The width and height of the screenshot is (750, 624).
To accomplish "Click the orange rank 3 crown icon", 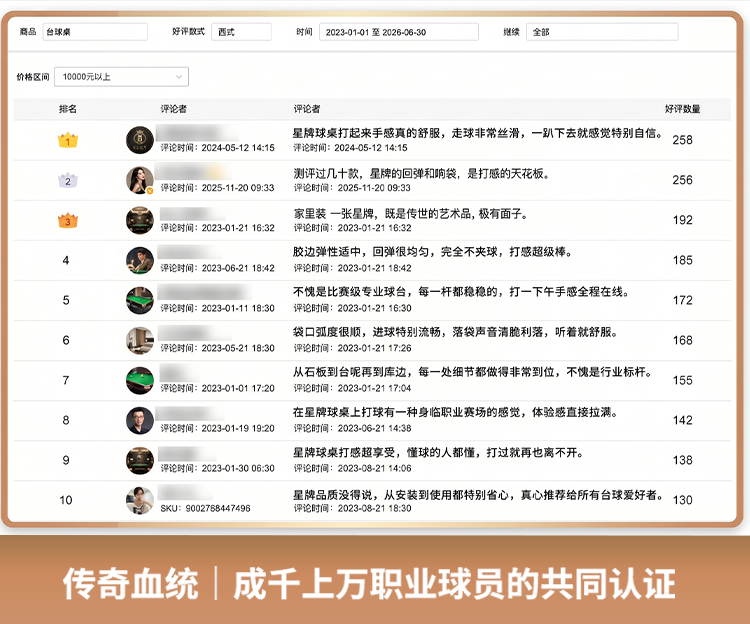I will tap(68, 220).
